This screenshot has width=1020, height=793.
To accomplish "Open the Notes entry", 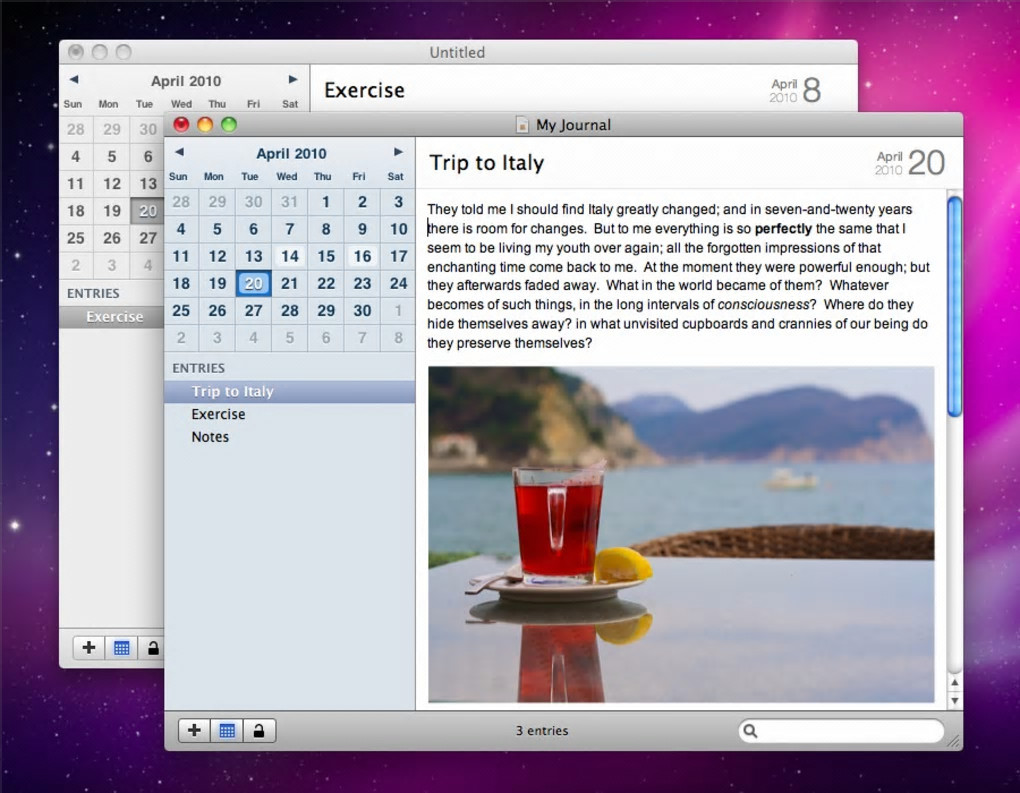I will click(x=289, y=437).
